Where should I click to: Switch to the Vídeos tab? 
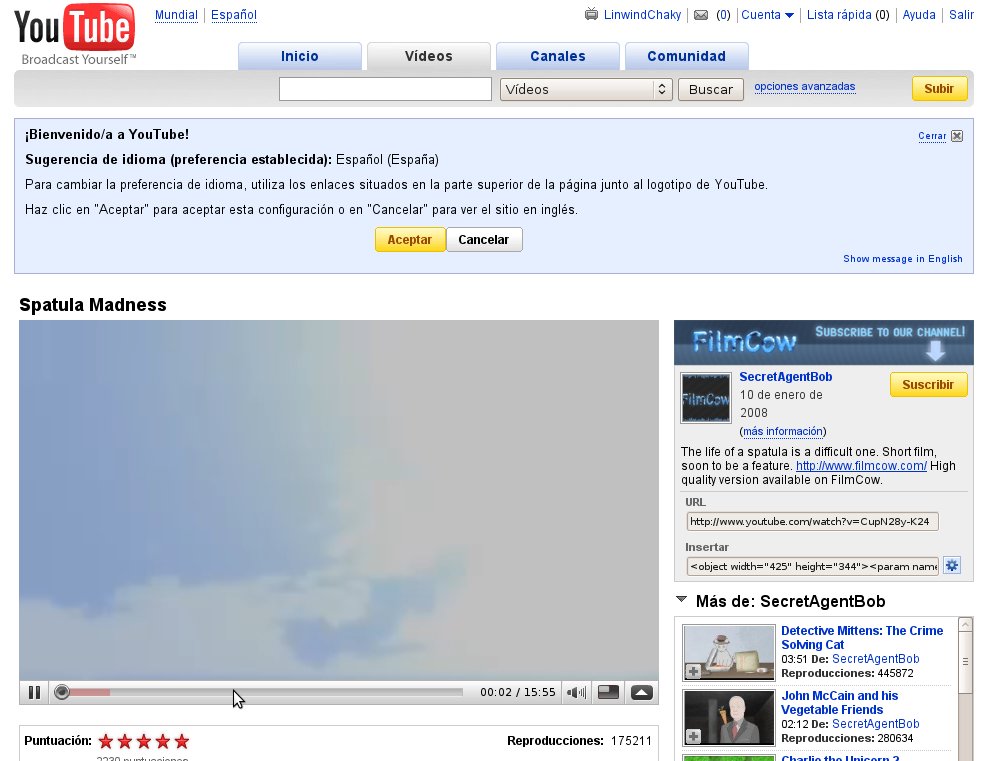[x=429, y=56]
